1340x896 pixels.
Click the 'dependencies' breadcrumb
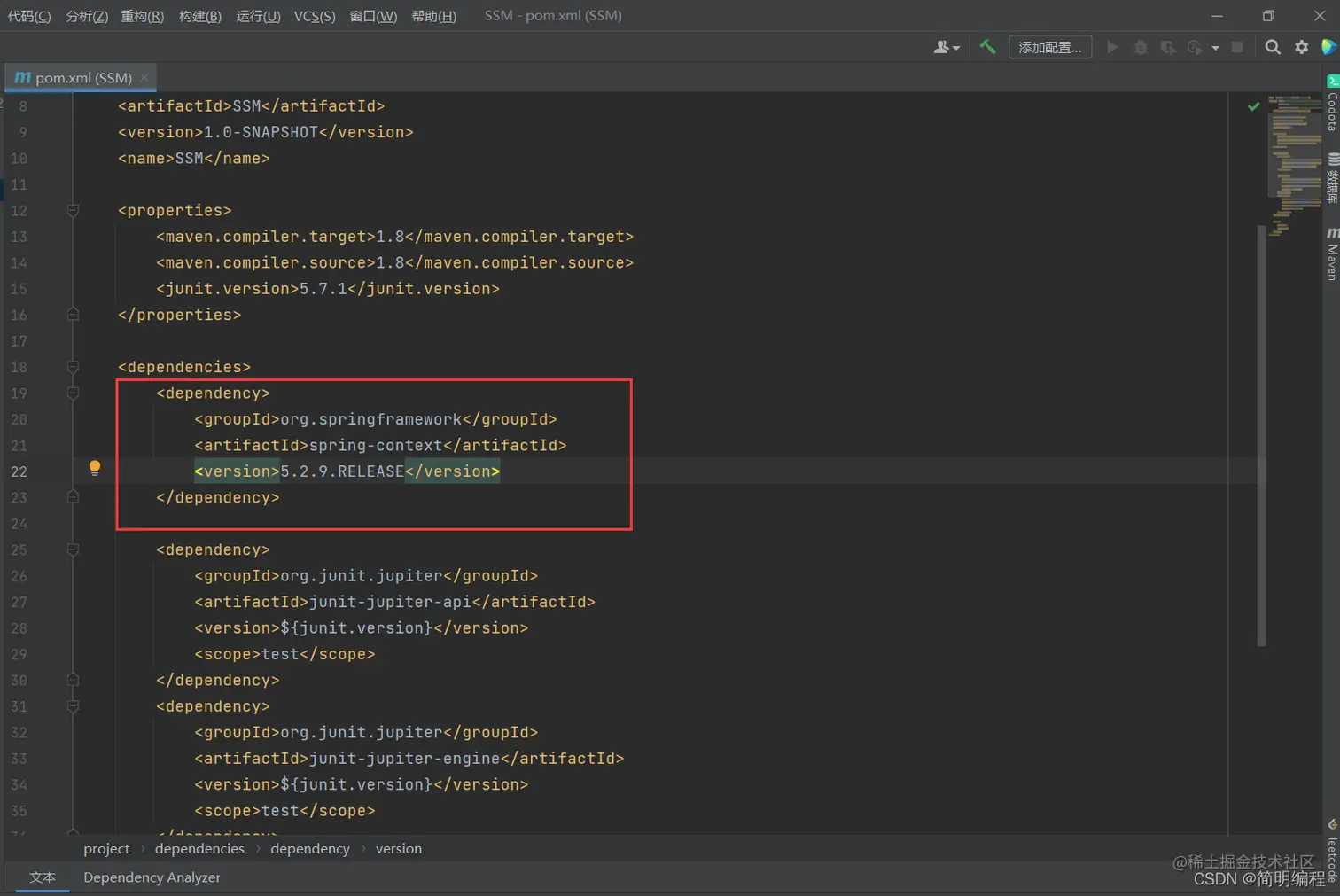click(x=199, y=849)
